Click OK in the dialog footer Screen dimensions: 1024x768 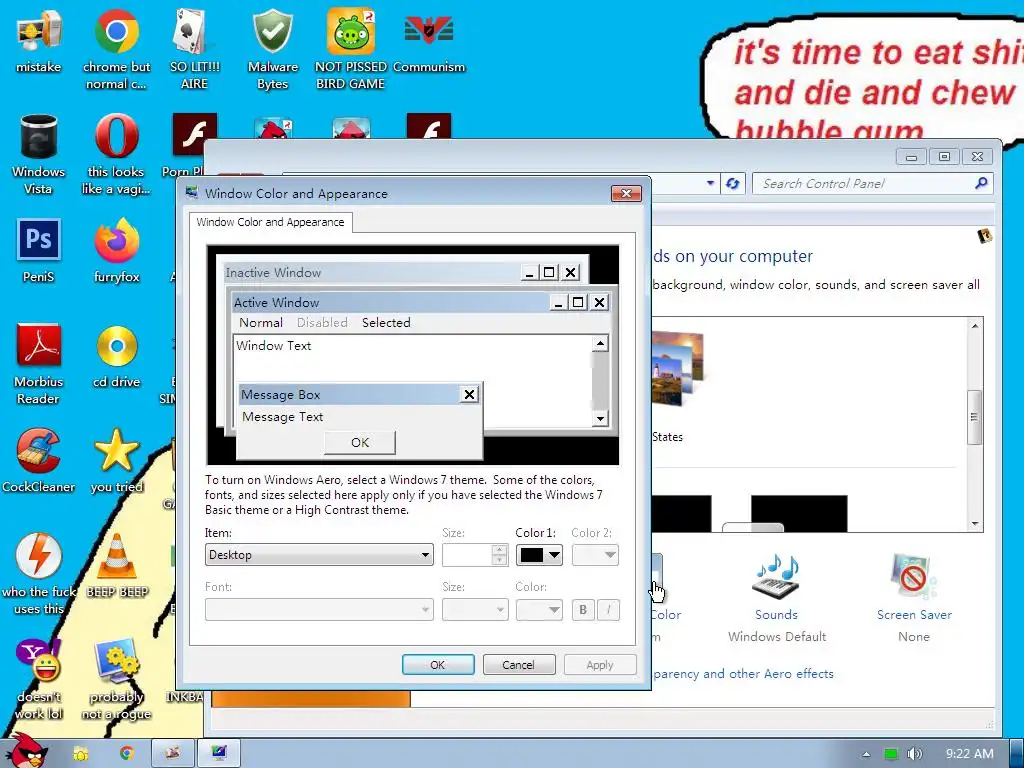[438, 665]
